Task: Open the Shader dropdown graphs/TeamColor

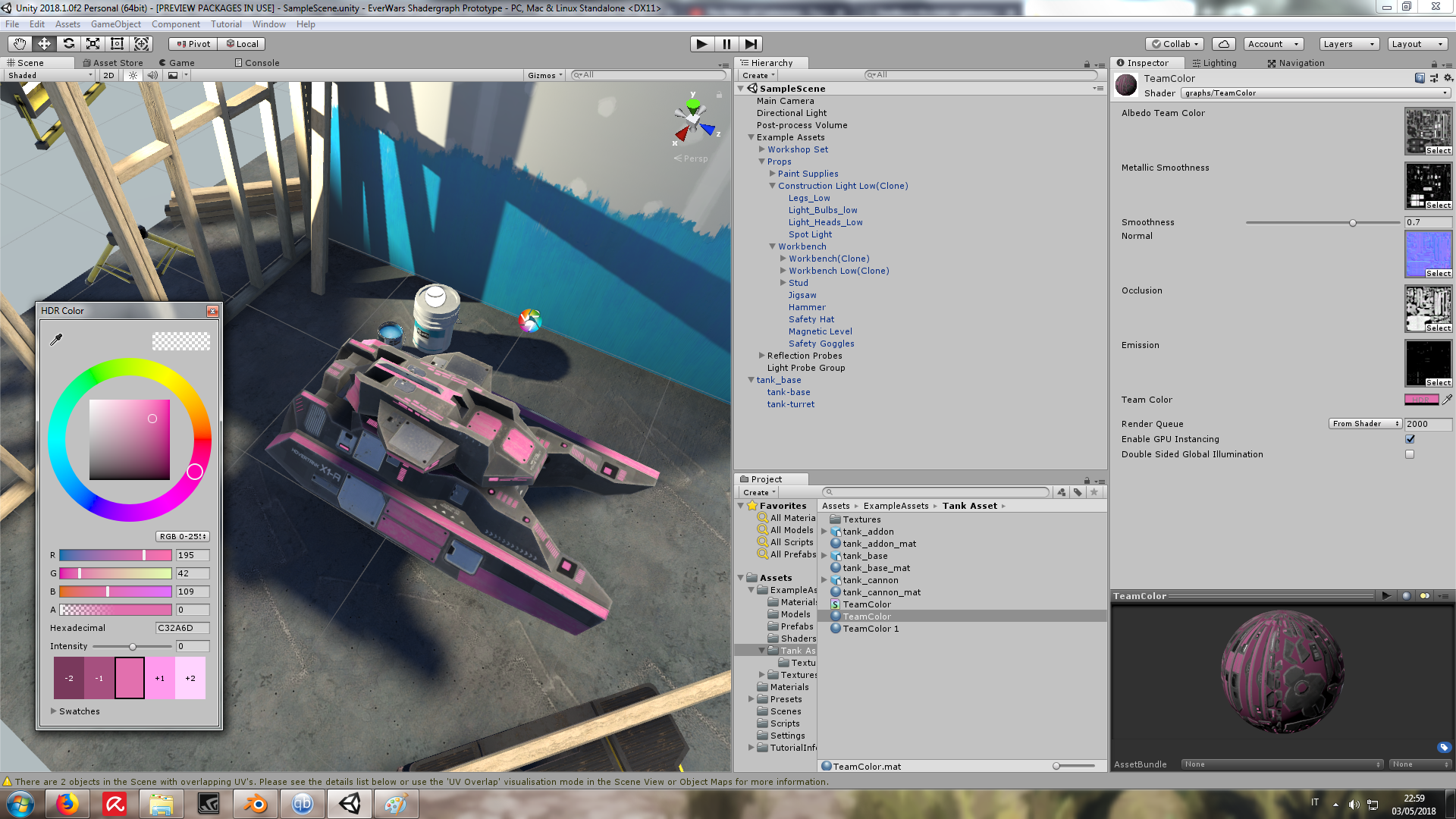Action: click(x=1315, y=93)
